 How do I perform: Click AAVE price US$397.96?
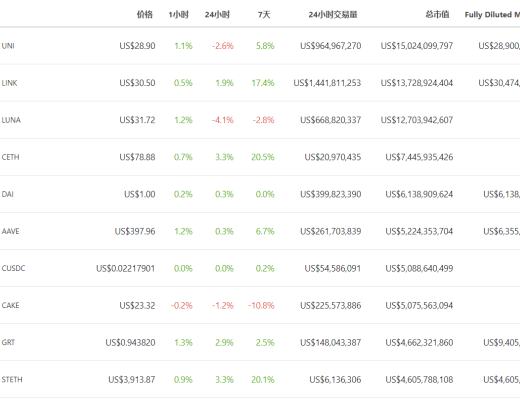[135, 231]
